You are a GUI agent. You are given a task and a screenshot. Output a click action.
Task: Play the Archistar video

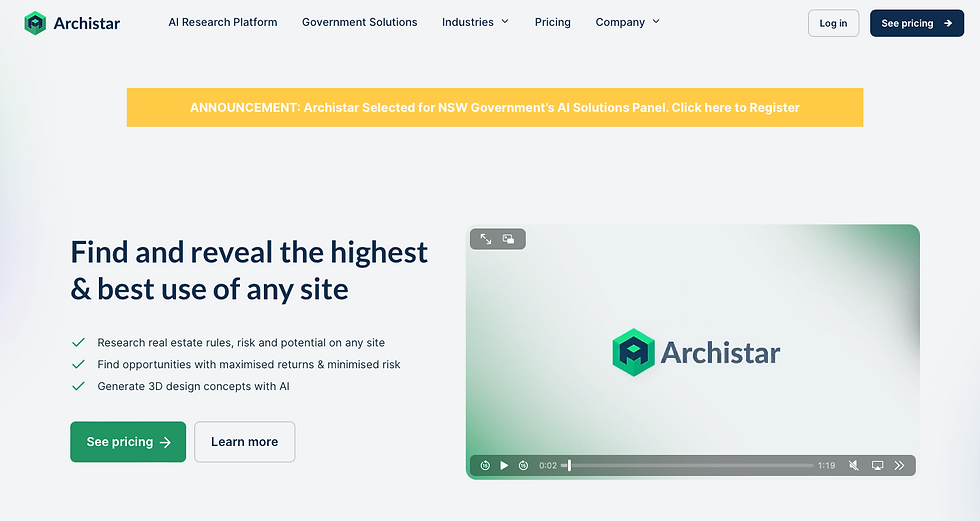pos(504,465)
